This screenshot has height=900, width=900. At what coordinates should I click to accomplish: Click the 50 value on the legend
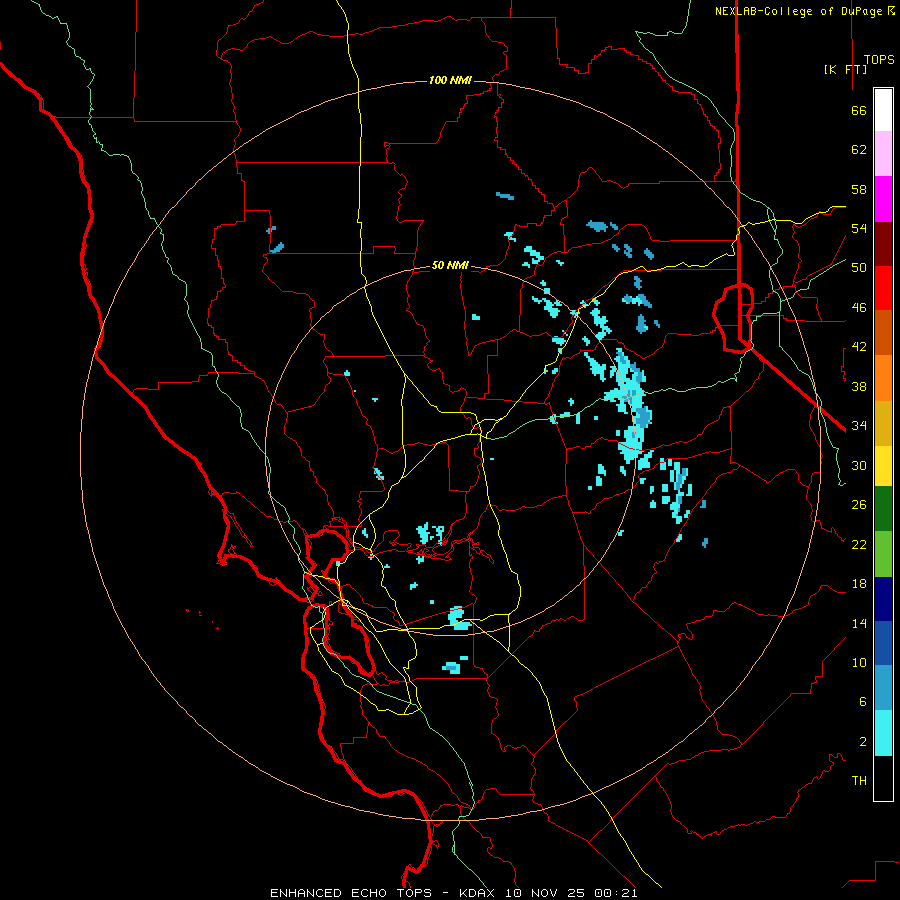click(859, 267)
